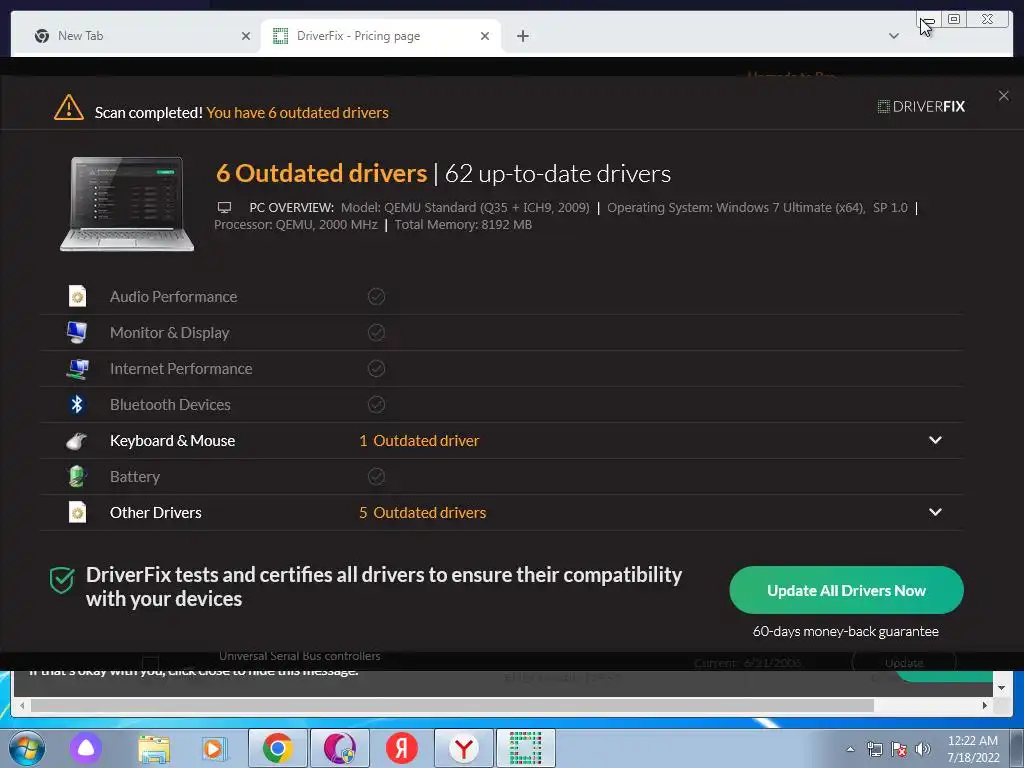
Task: Select the DriverFix - Pricing page tab
Action: (381, 36)
